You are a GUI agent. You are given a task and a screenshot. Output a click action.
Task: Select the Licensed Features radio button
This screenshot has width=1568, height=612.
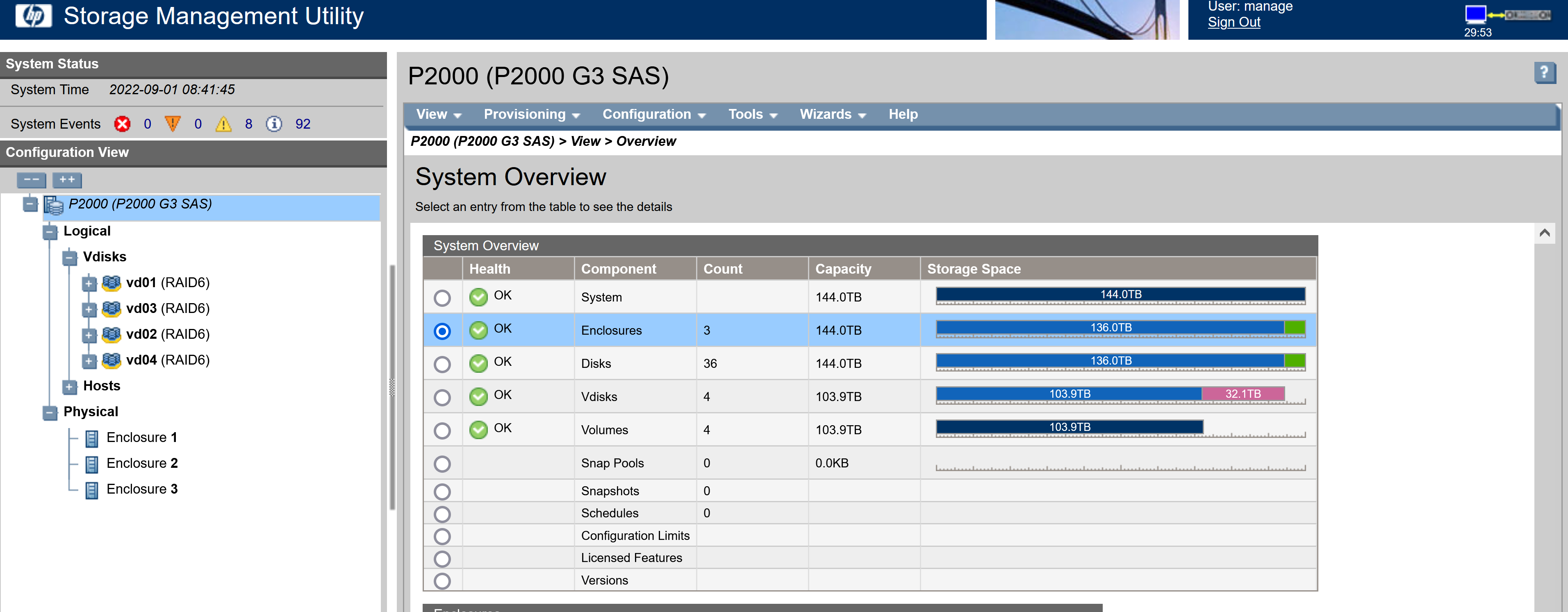[442, 558]
